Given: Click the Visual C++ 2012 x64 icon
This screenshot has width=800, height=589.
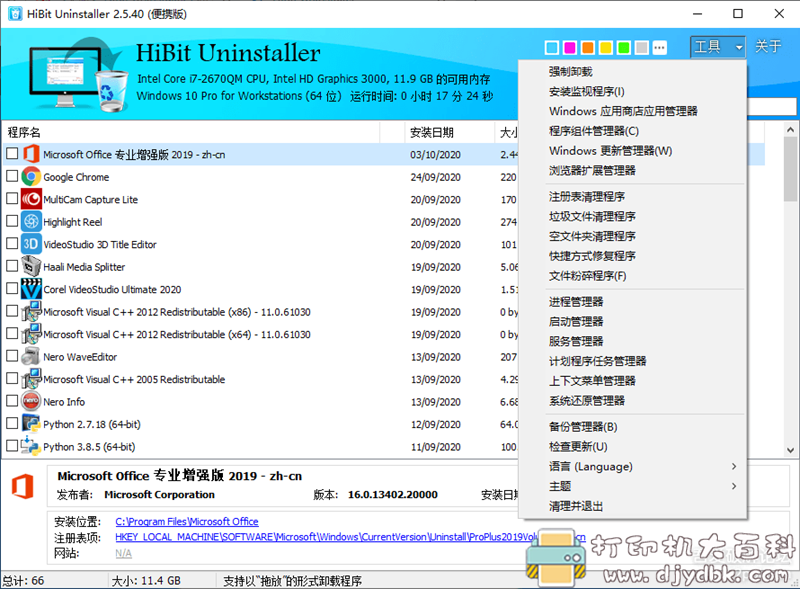Looking at the screenshot, I should (x=31, y=334).
